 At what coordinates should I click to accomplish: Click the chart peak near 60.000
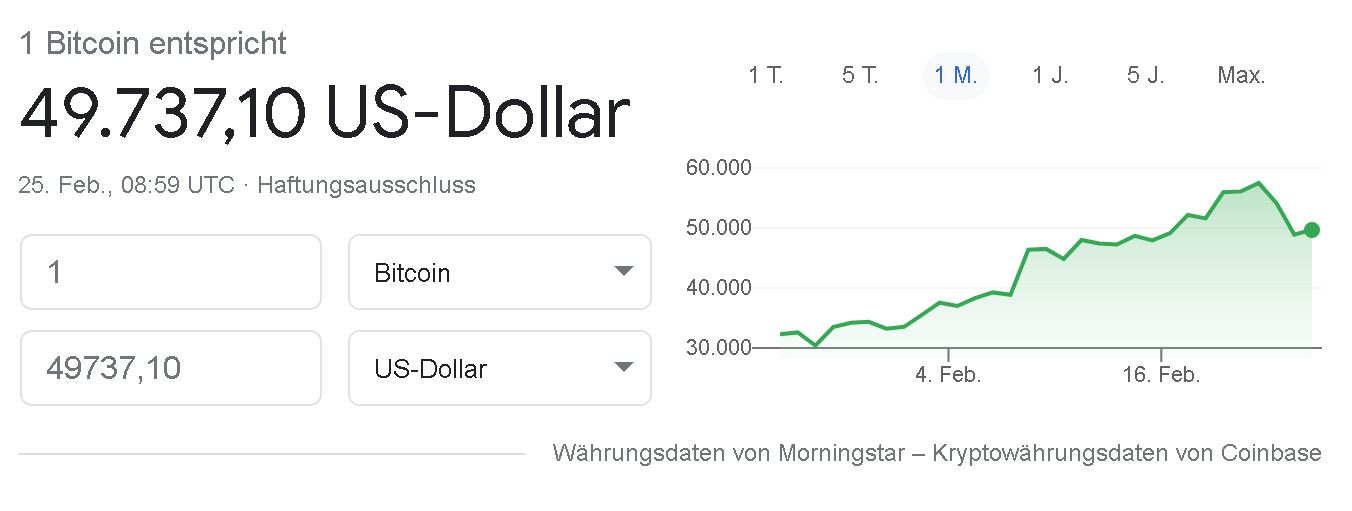click(1258, 183)
